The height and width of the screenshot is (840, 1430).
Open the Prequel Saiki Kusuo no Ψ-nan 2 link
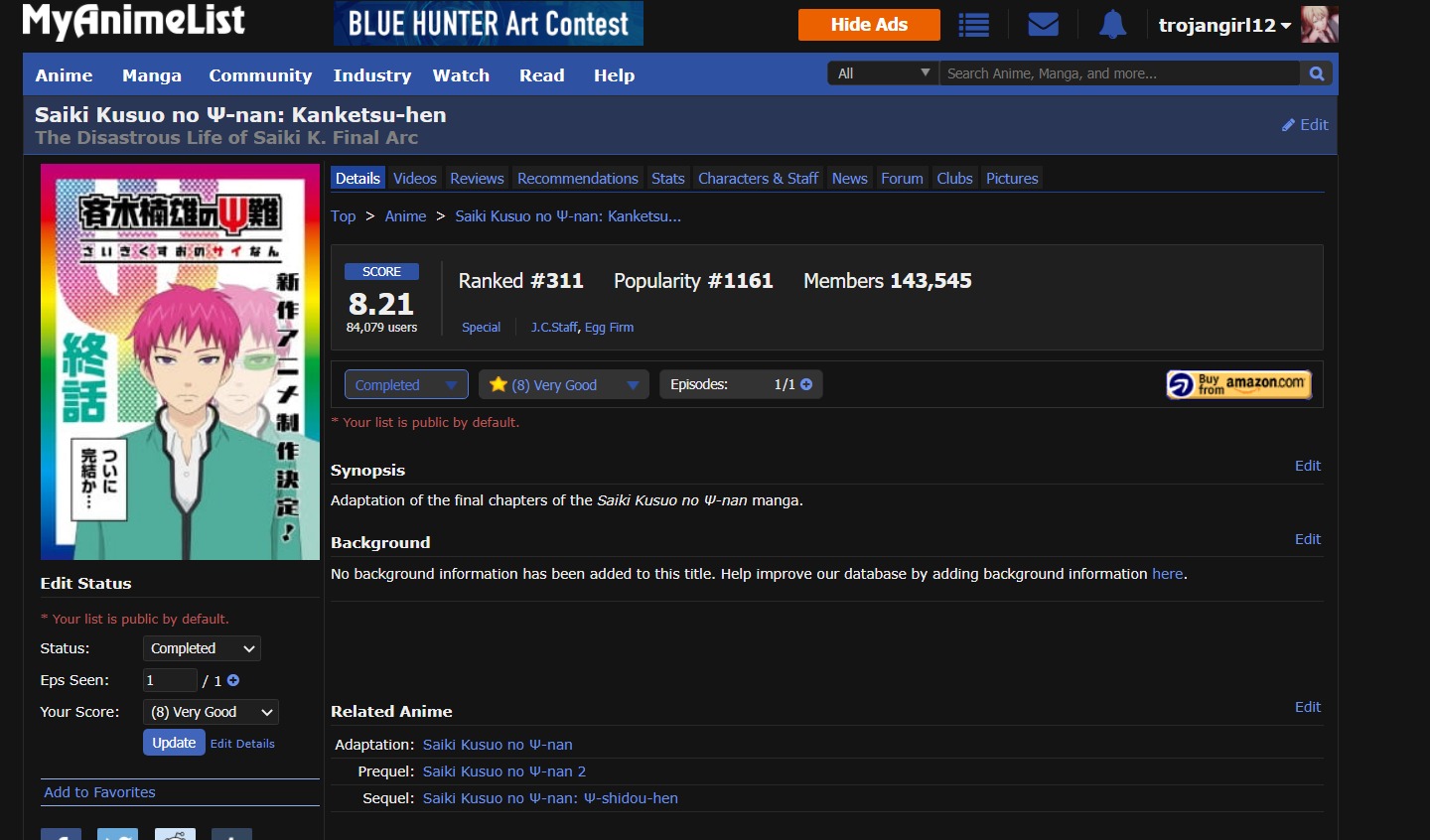pyautogui.click(x=504, y=771)
